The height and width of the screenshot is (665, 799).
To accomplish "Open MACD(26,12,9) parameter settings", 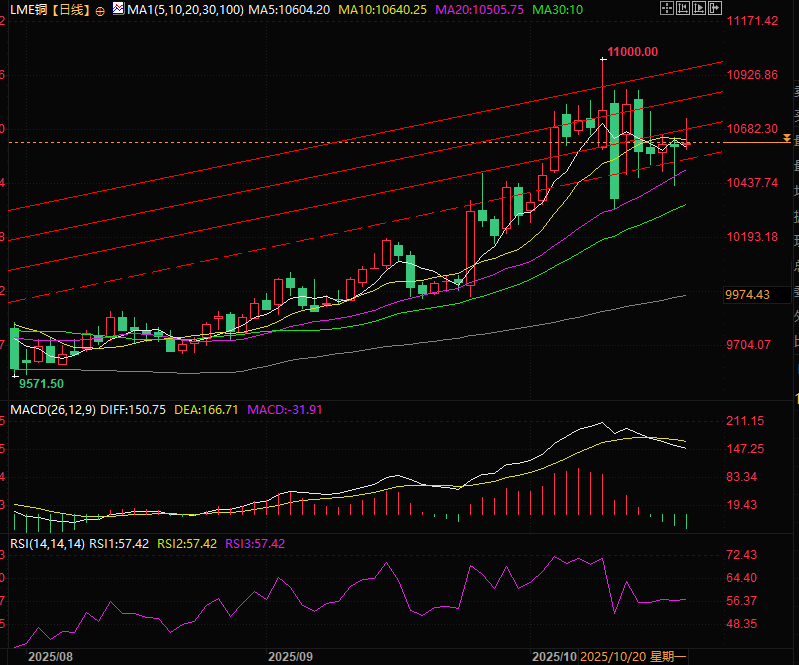I will pyautogui.click(x=50, y=409).
